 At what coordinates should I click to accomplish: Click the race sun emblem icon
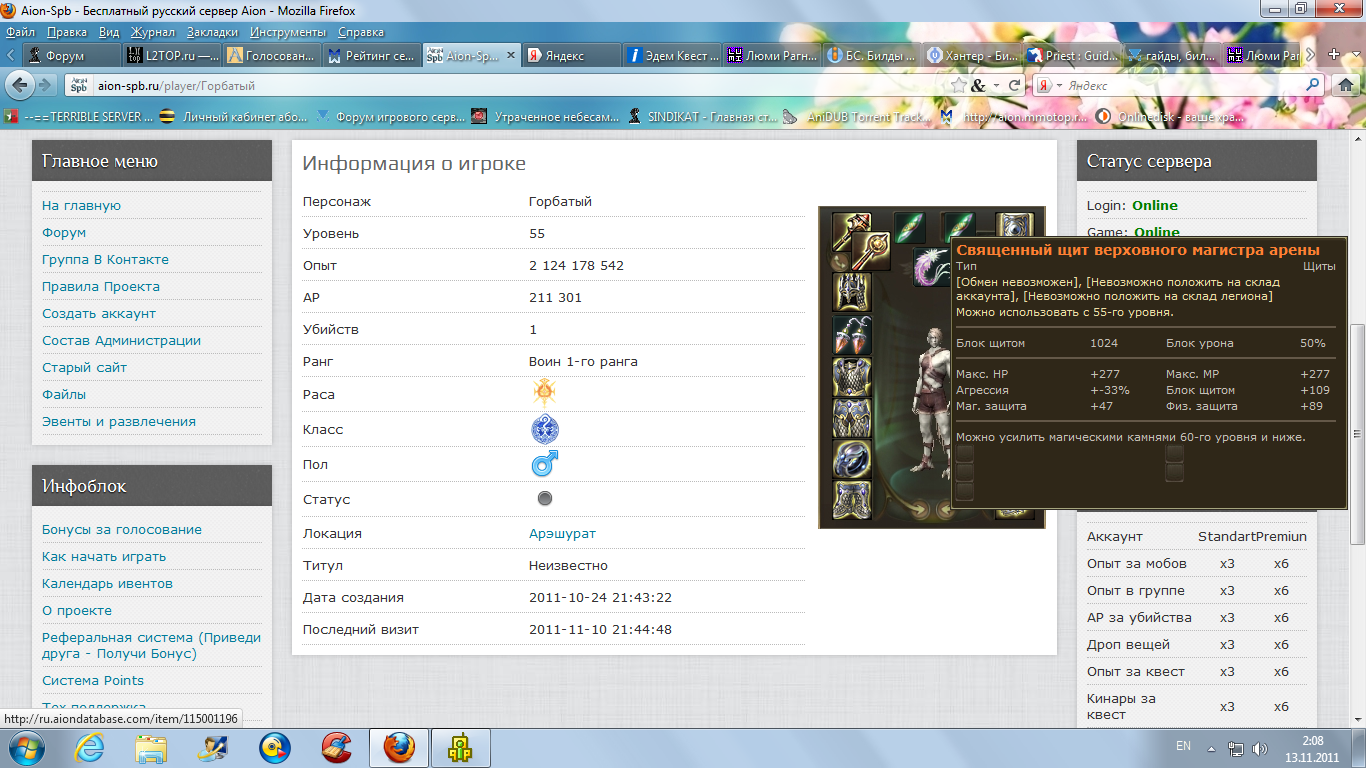pyautogui.click(x=544, y=392)
